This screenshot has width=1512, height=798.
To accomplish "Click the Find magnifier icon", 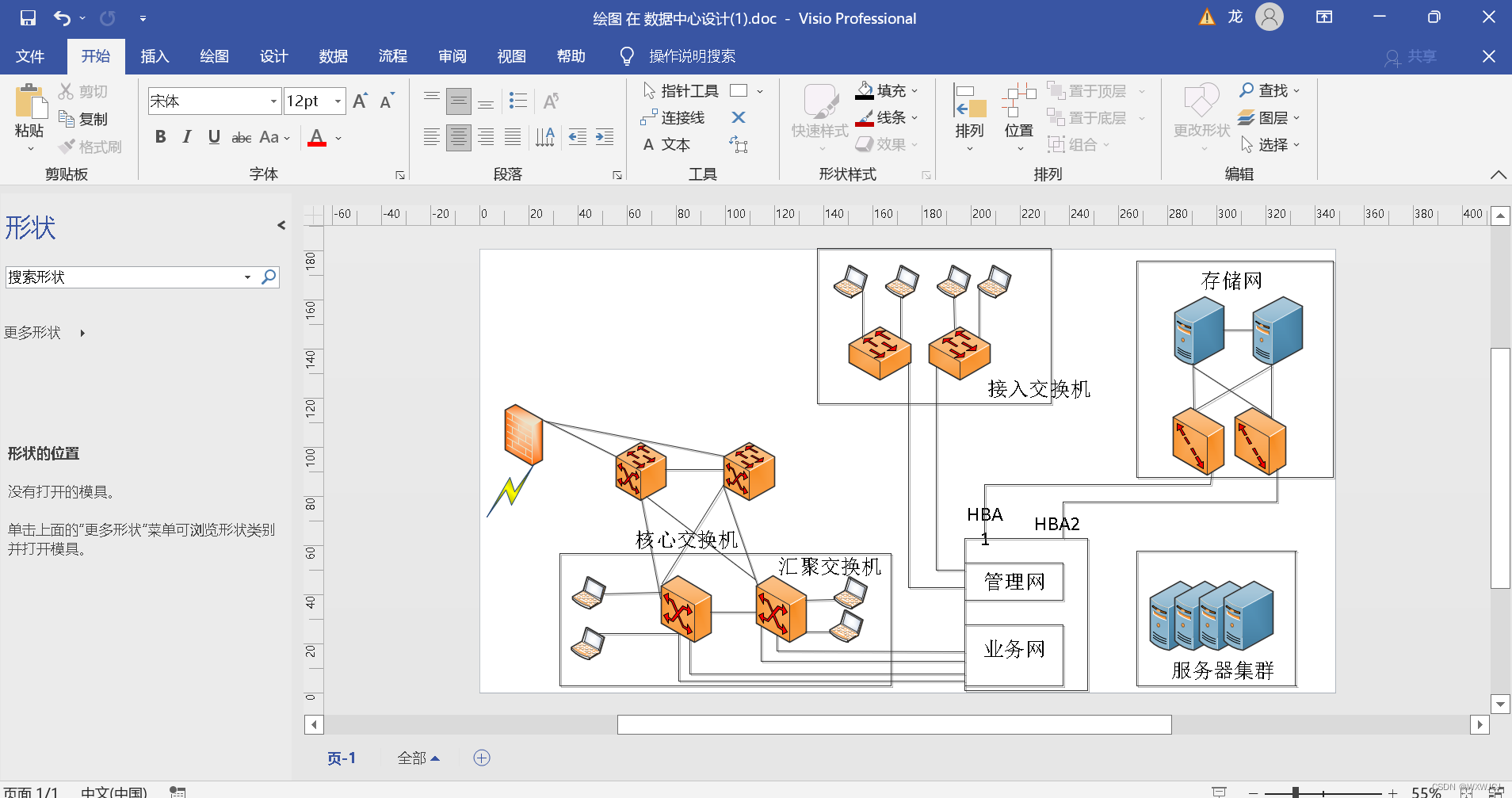I will [x=1247, y=90].
